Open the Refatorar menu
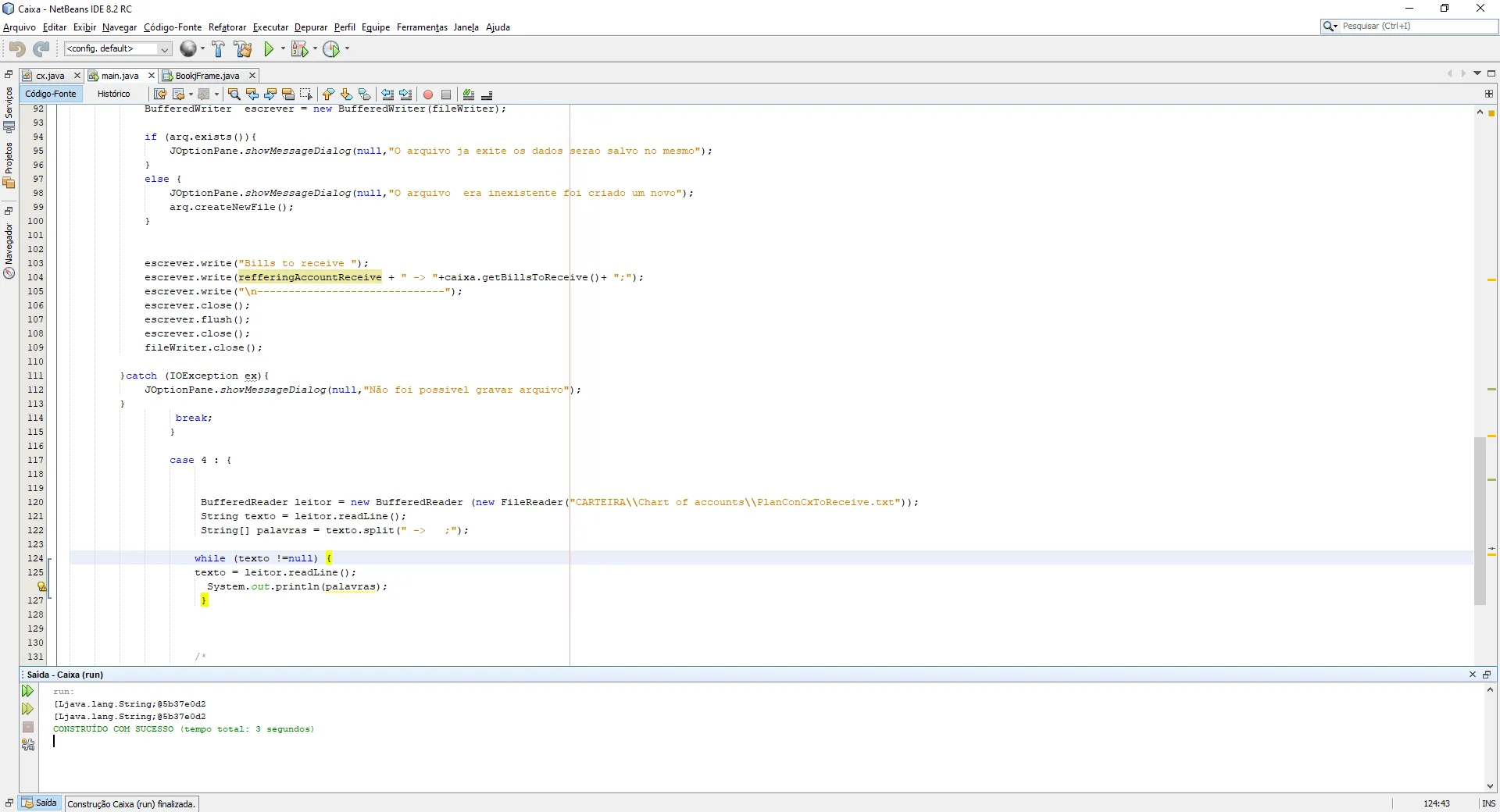The width and height of the screenshot is (1500, 812). (x=227, y=27)
